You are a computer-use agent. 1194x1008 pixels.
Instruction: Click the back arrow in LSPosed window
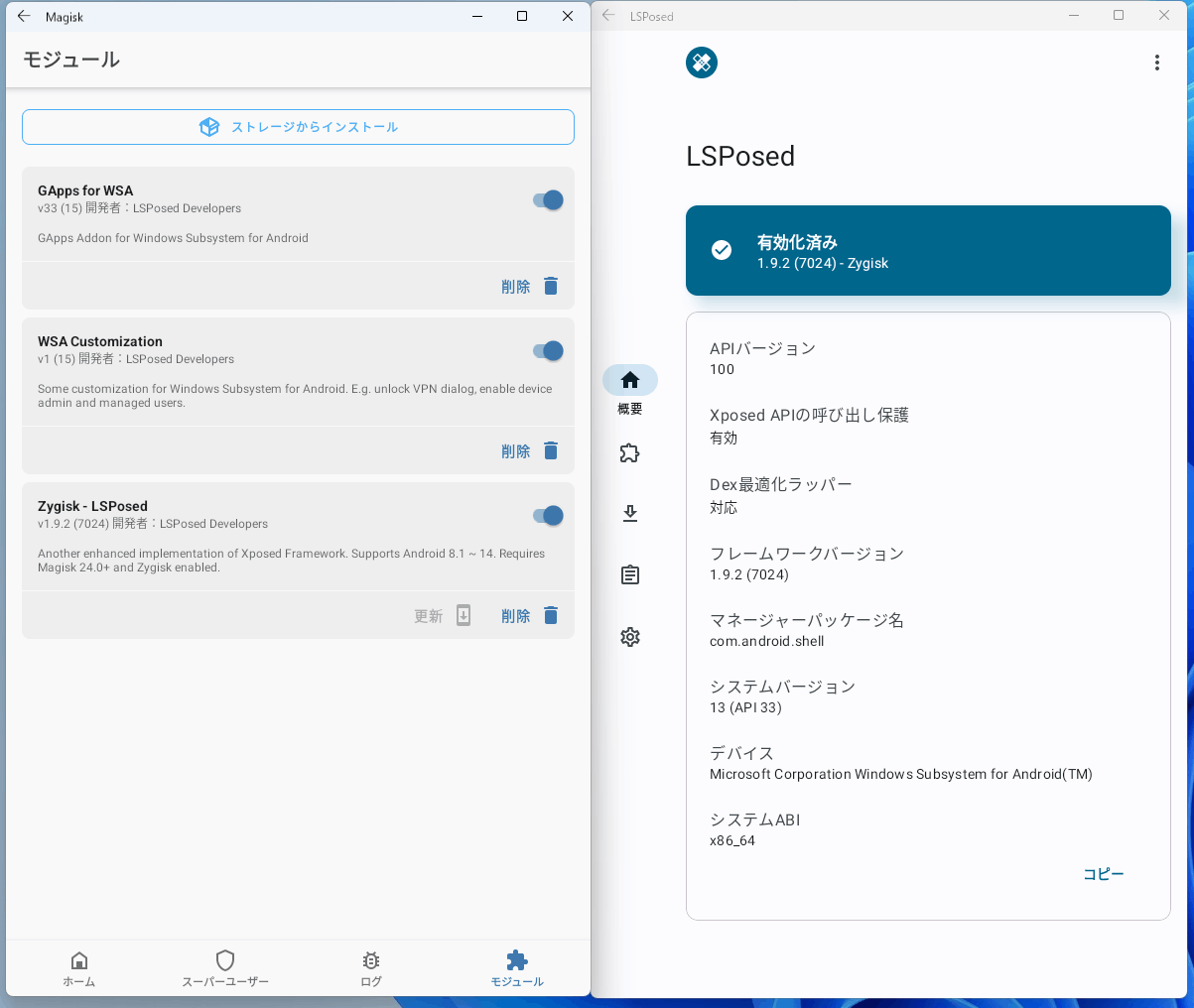coord(608,16)
